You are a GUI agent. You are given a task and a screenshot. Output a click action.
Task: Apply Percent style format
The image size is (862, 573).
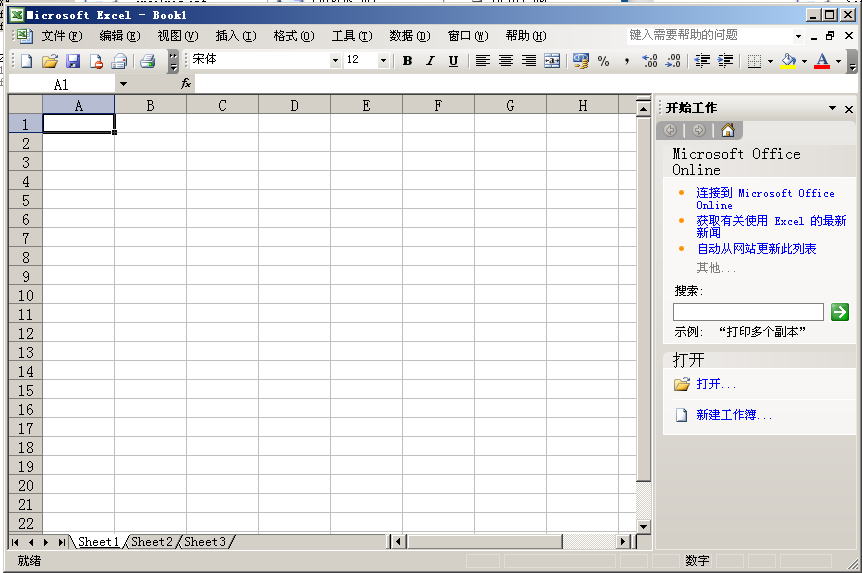(x=604, y=61)
